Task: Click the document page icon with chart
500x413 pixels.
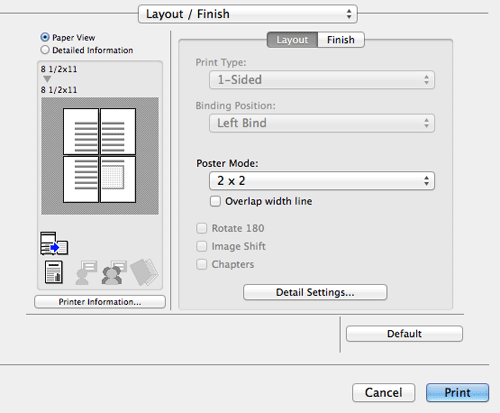Action: [x=54, y=272]
